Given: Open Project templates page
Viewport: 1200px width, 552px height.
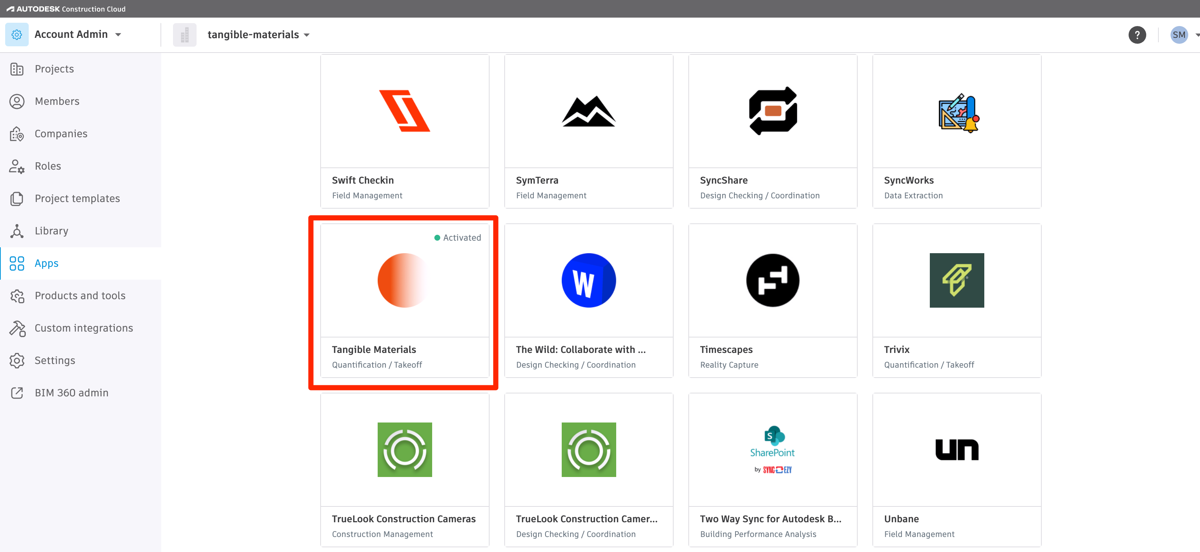Looking at the screenshot, I should pos(77,198).
